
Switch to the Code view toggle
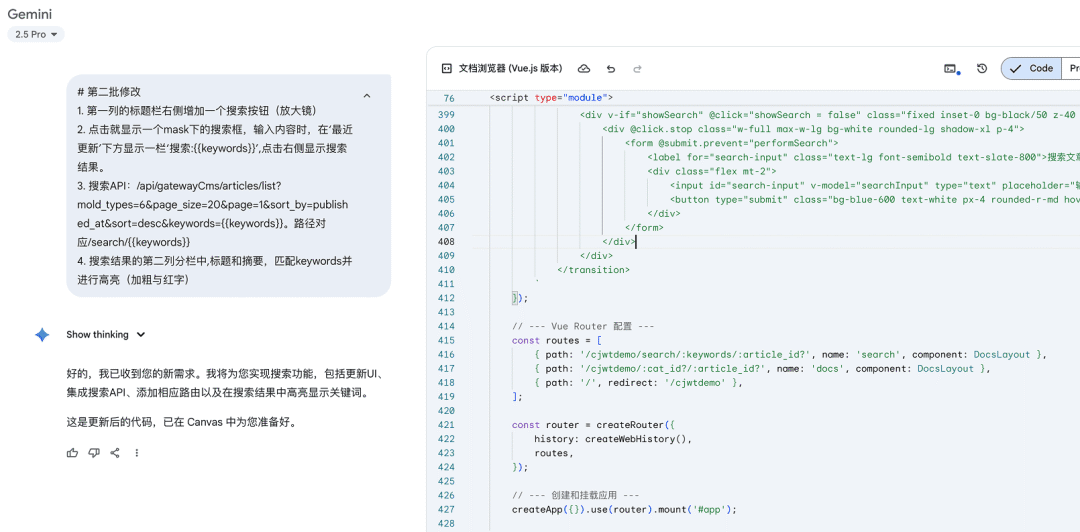[1032, 69]
